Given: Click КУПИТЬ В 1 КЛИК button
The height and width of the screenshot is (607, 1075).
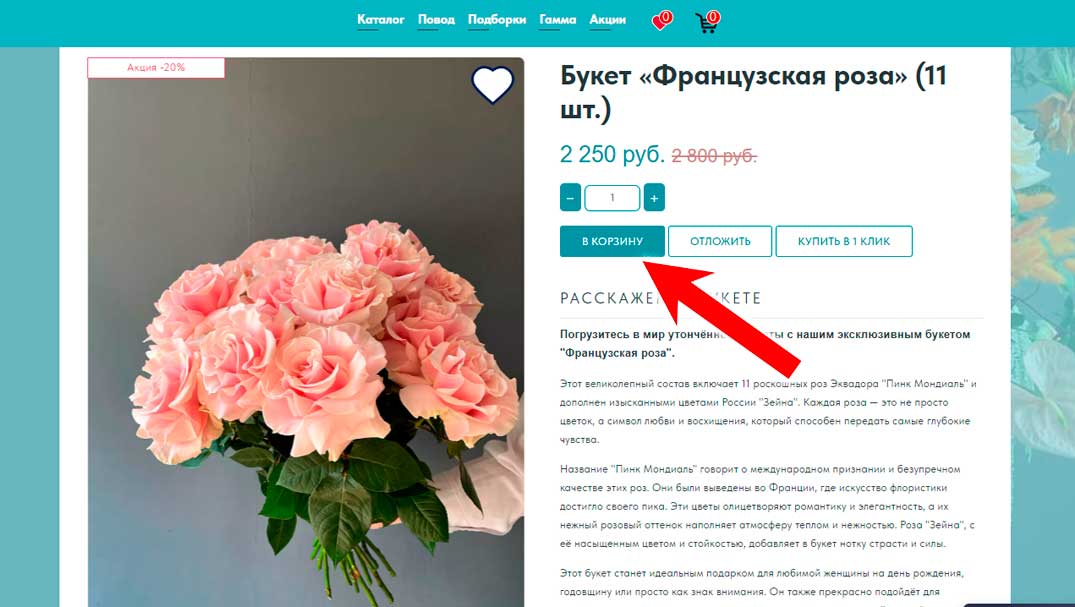Looking at the screenshot, I should click(x=844, y=241).
